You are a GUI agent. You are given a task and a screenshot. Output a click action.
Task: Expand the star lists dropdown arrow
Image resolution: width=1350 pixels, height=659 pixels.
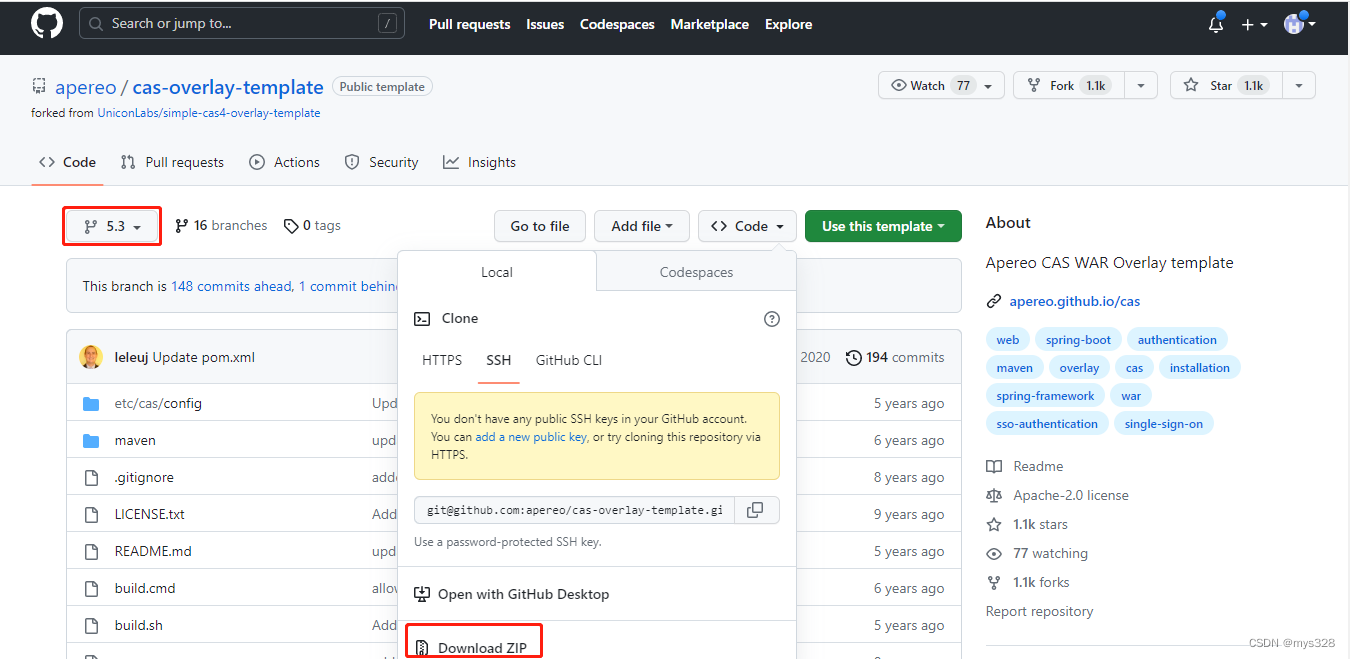click(1298, 86)
